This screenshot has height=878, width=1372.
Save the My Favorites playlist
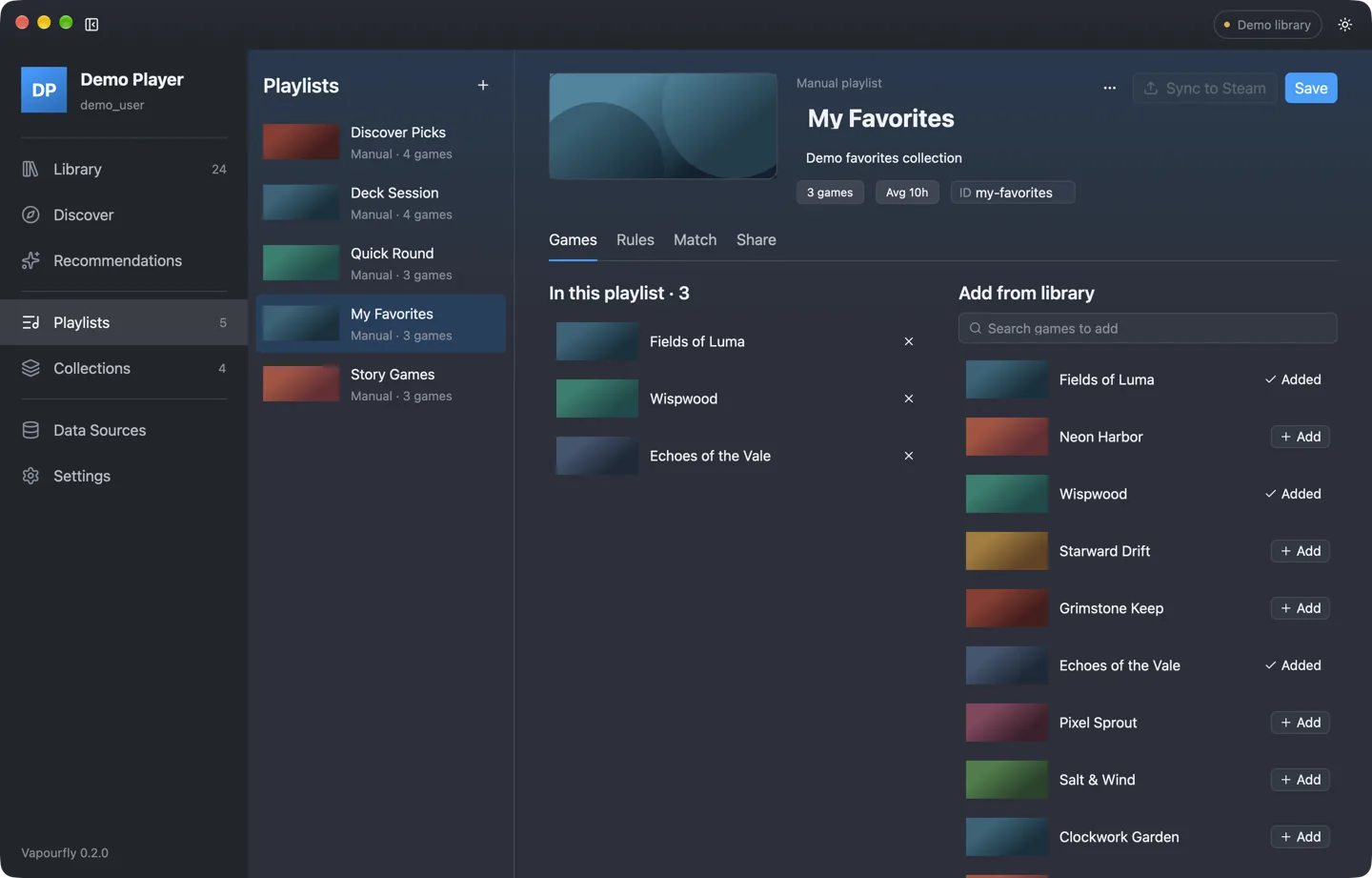click(1311, 88)
